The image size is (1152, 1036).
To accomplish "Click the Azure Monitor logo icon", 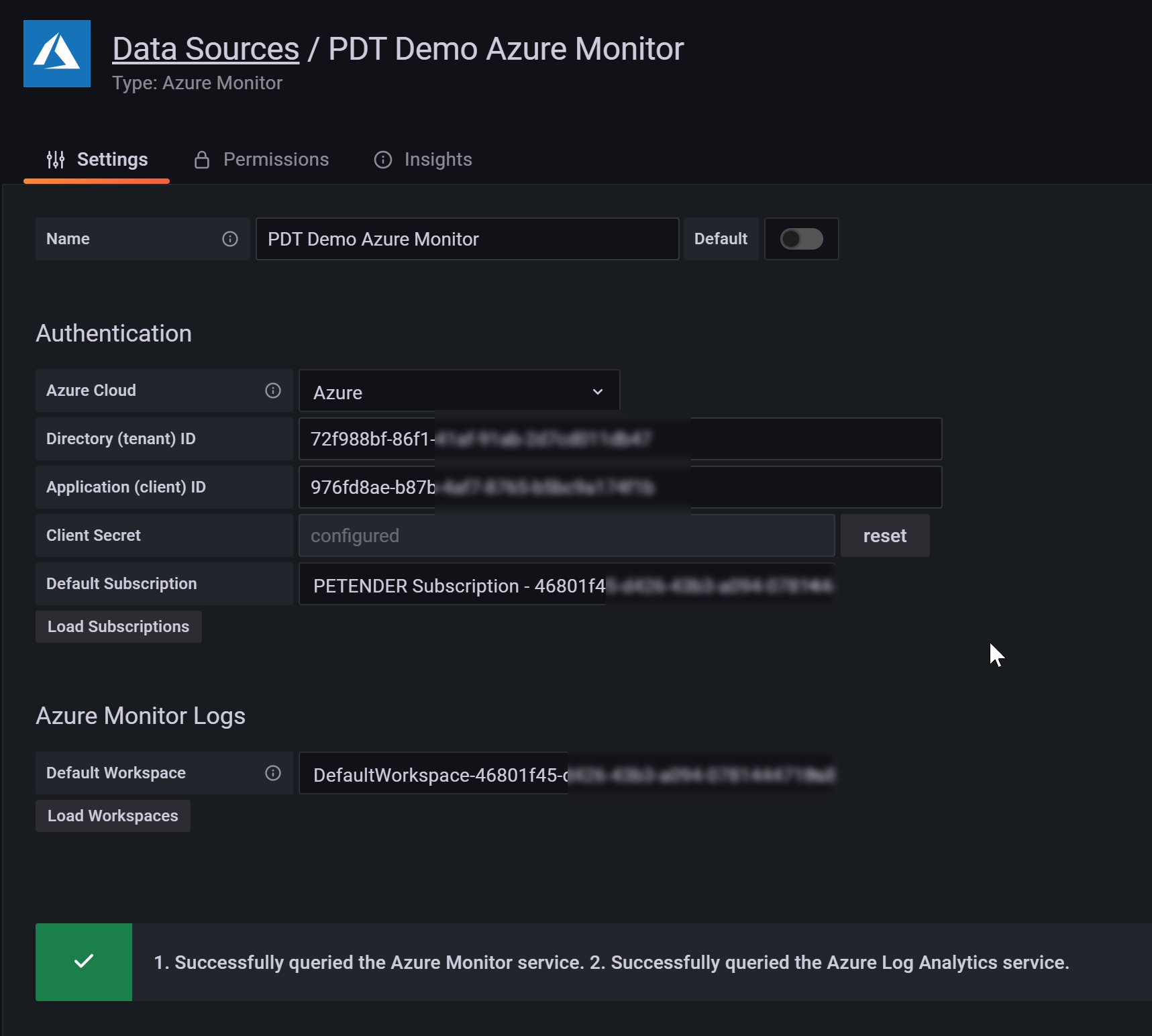I will point(57,54).
